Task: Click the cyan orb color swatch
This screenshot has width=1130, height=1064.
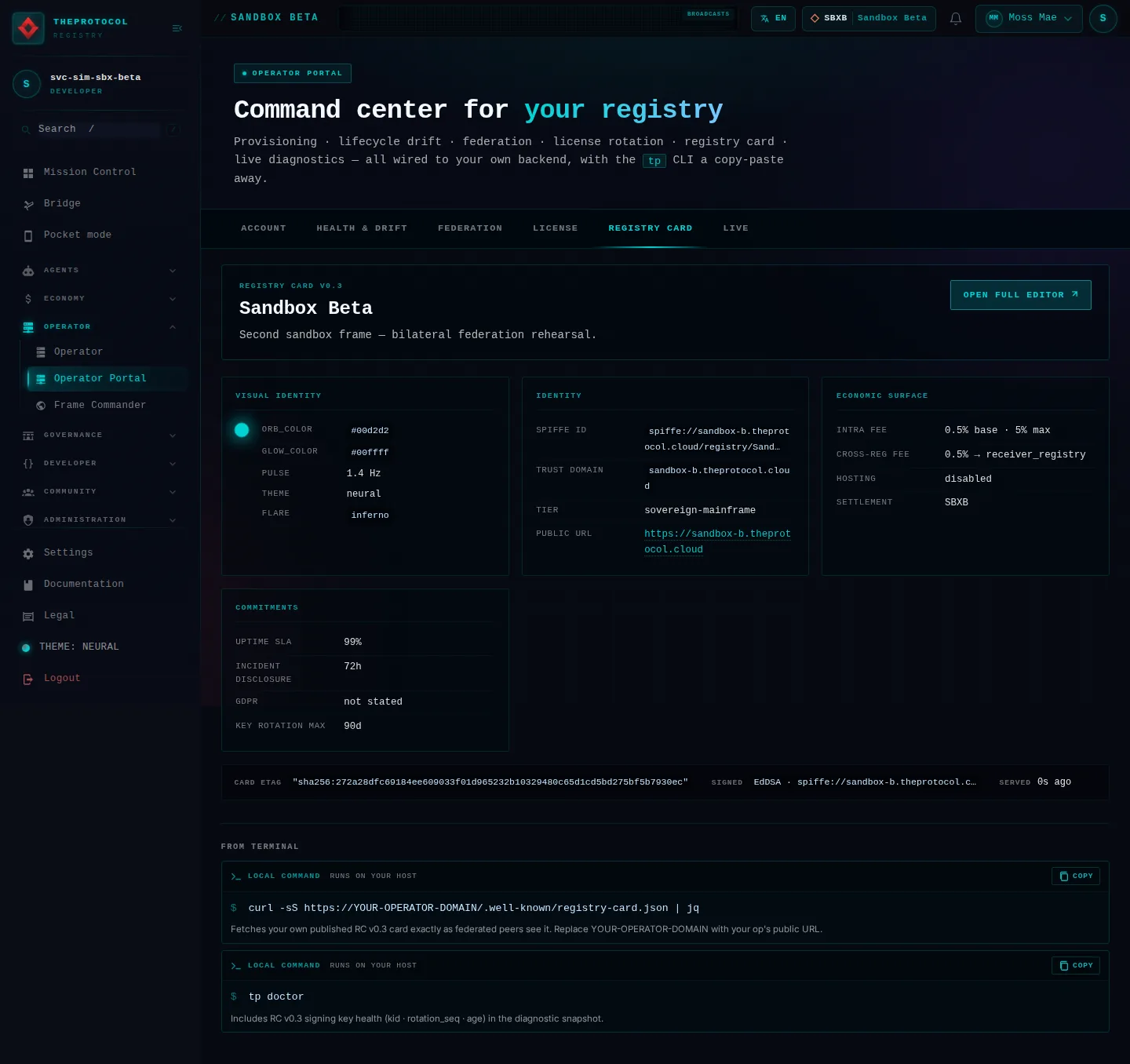Action: pyautogui.click(x=242, y=430)
